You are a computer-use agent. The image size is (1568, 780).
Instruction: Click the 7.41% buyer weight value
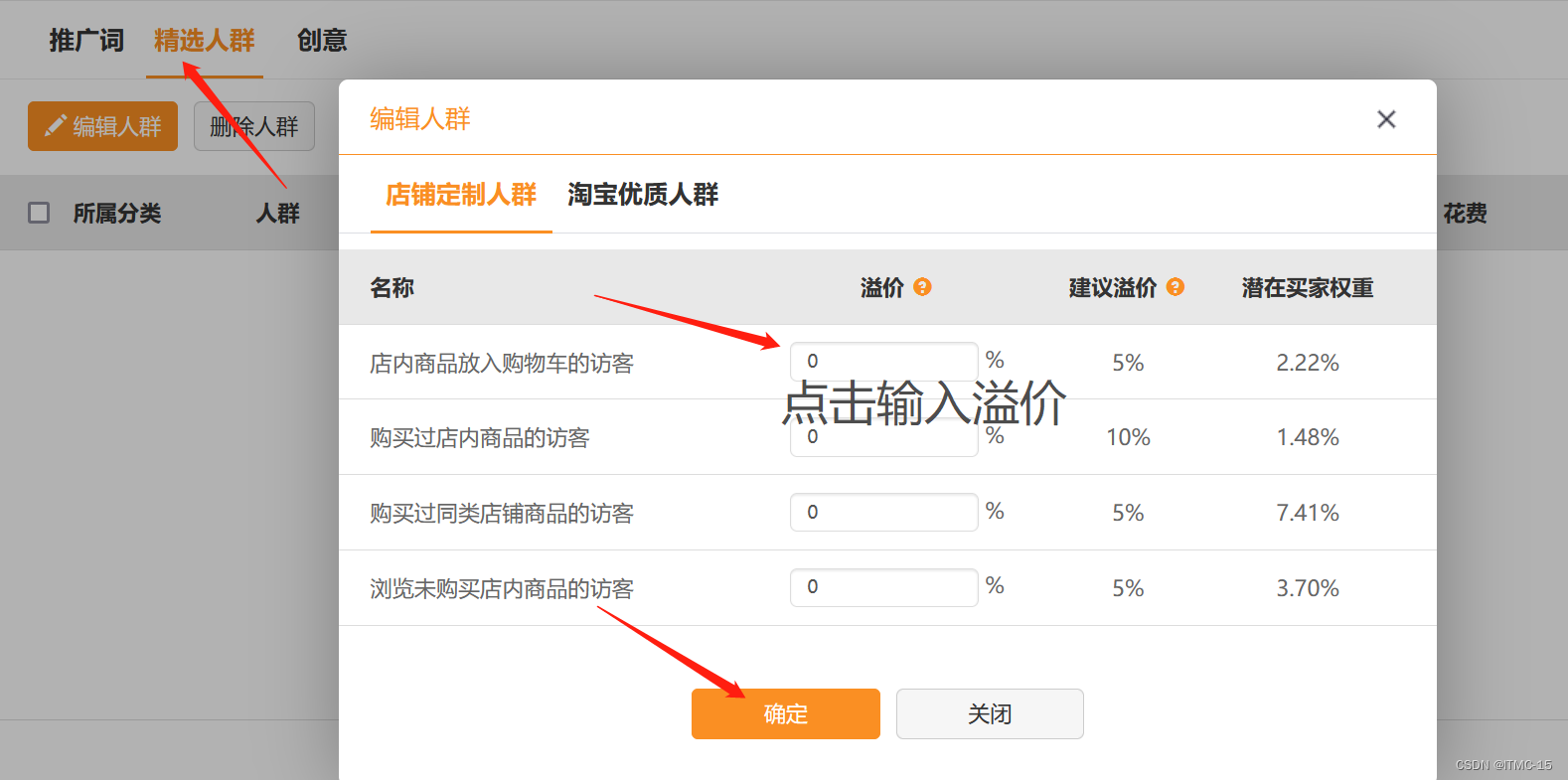pos(1308,513)
